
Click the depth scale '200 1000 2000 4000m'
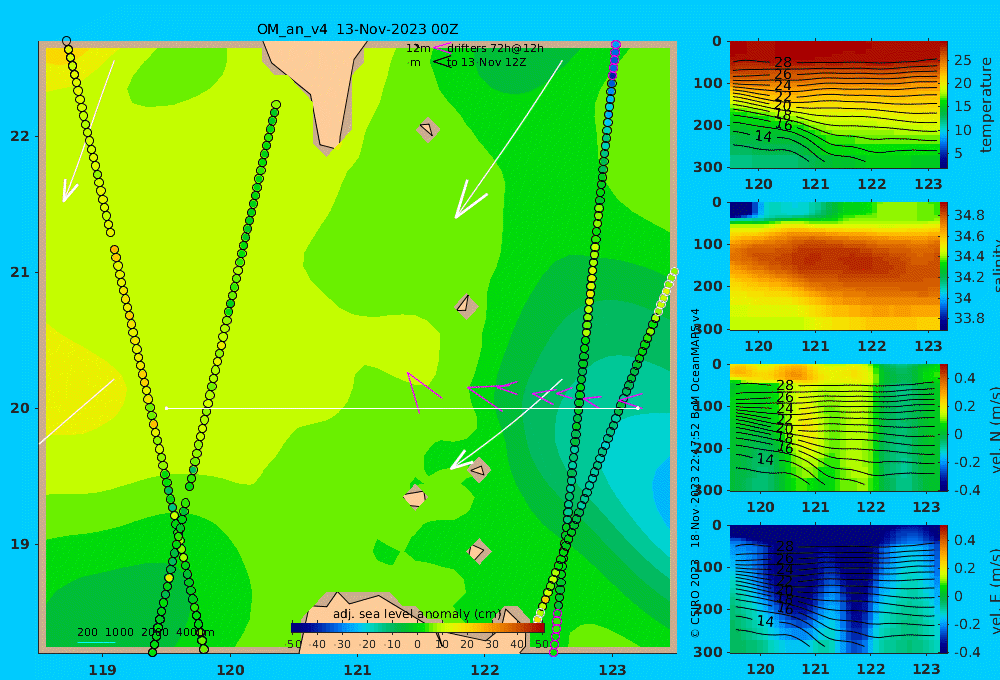145,632
